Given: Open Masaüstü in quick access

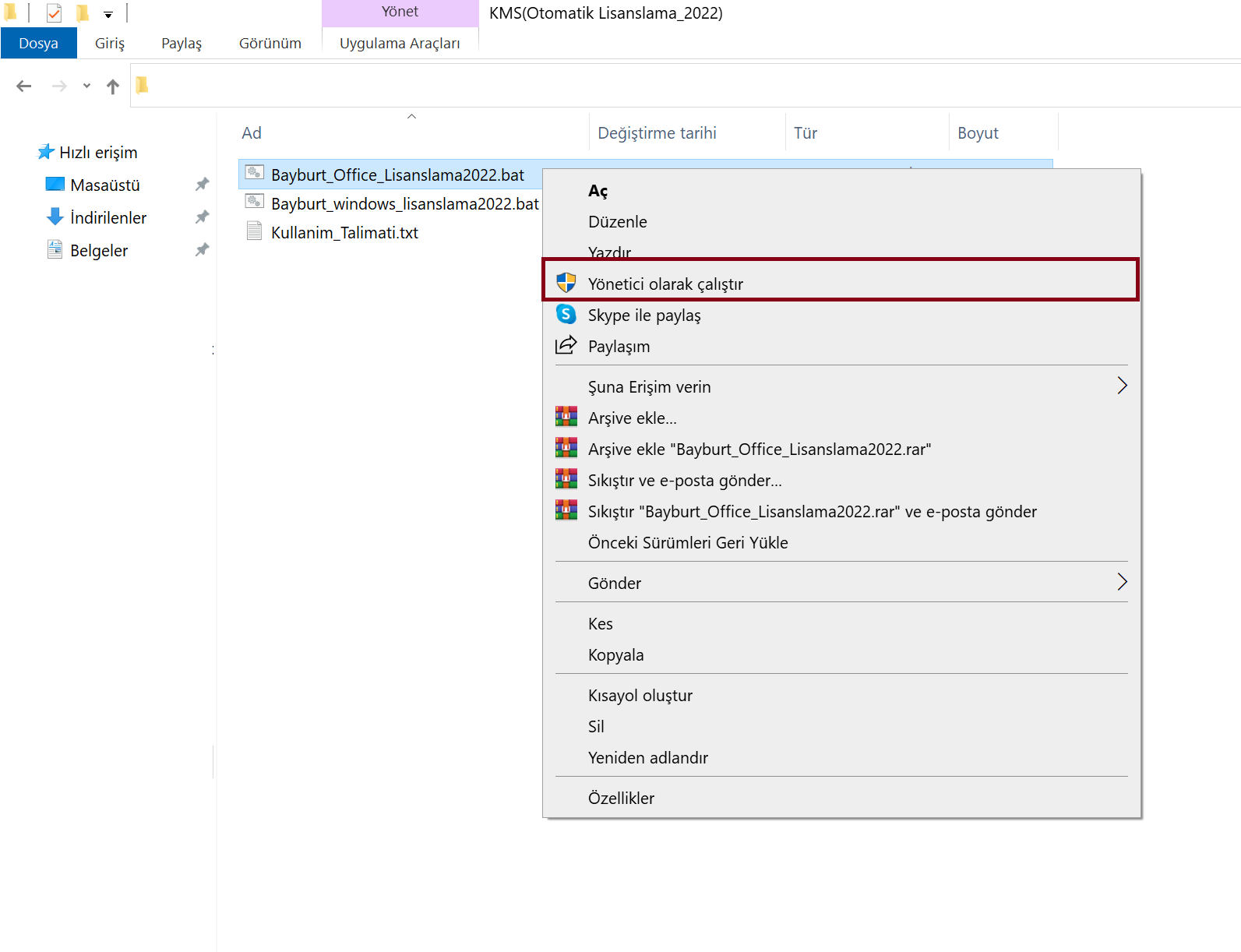Looking at the screenshot, I should [105, 185].
